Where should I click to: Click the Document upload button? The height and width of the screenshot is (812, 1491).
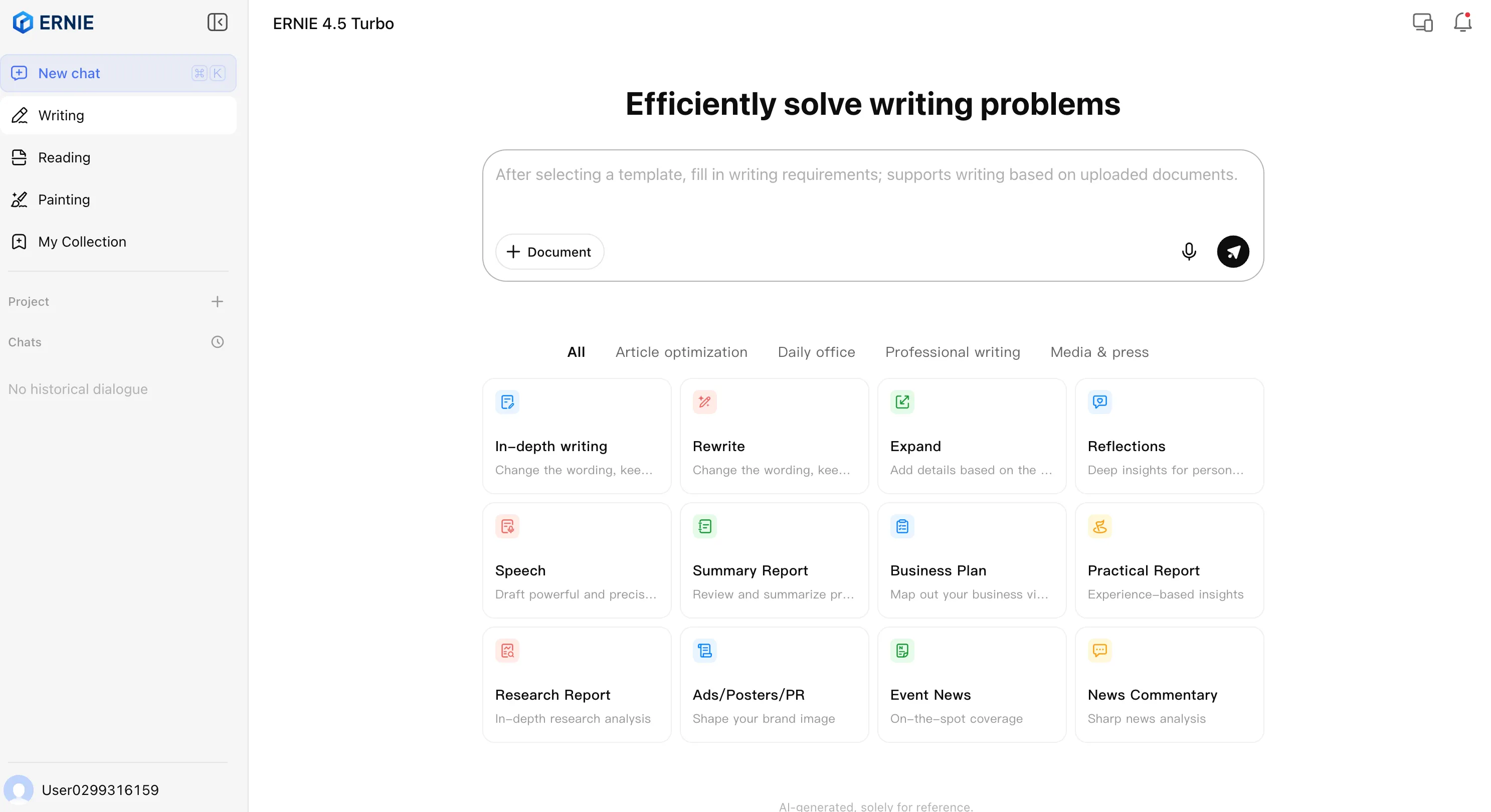[x=549, y=252]
